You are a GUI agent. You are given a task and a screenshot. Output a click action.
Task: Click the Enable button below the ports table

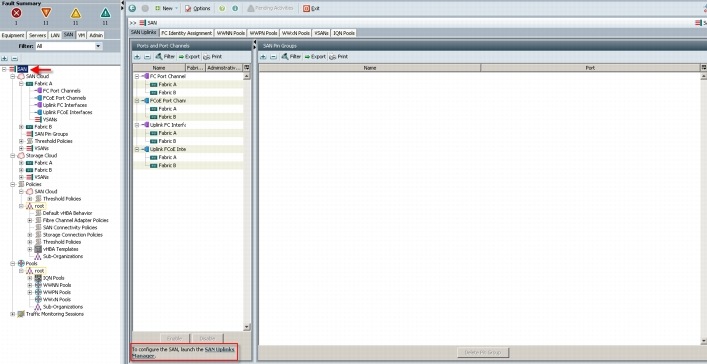pyautogui.click(x=174, y=338)
